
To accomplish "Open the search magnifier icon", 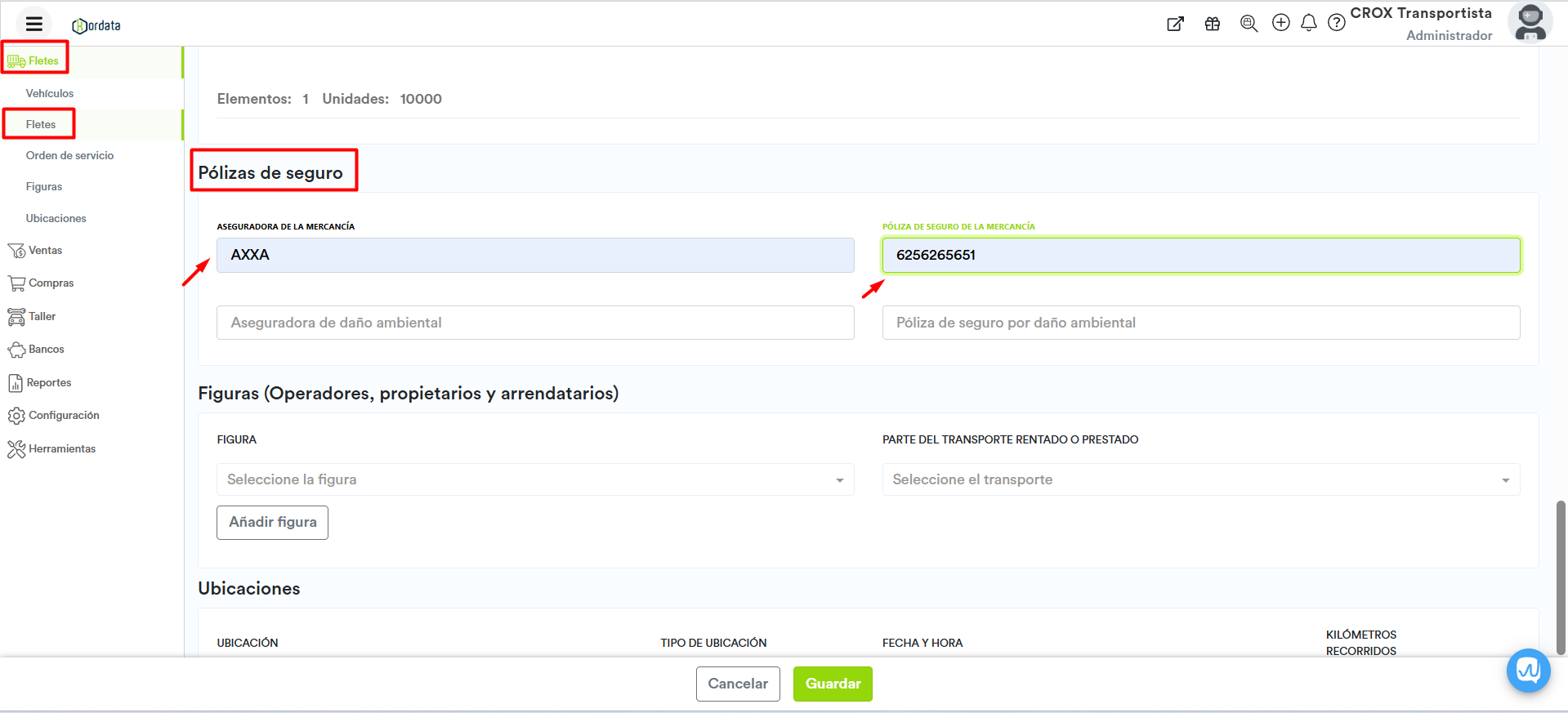I will point(1248,24).
